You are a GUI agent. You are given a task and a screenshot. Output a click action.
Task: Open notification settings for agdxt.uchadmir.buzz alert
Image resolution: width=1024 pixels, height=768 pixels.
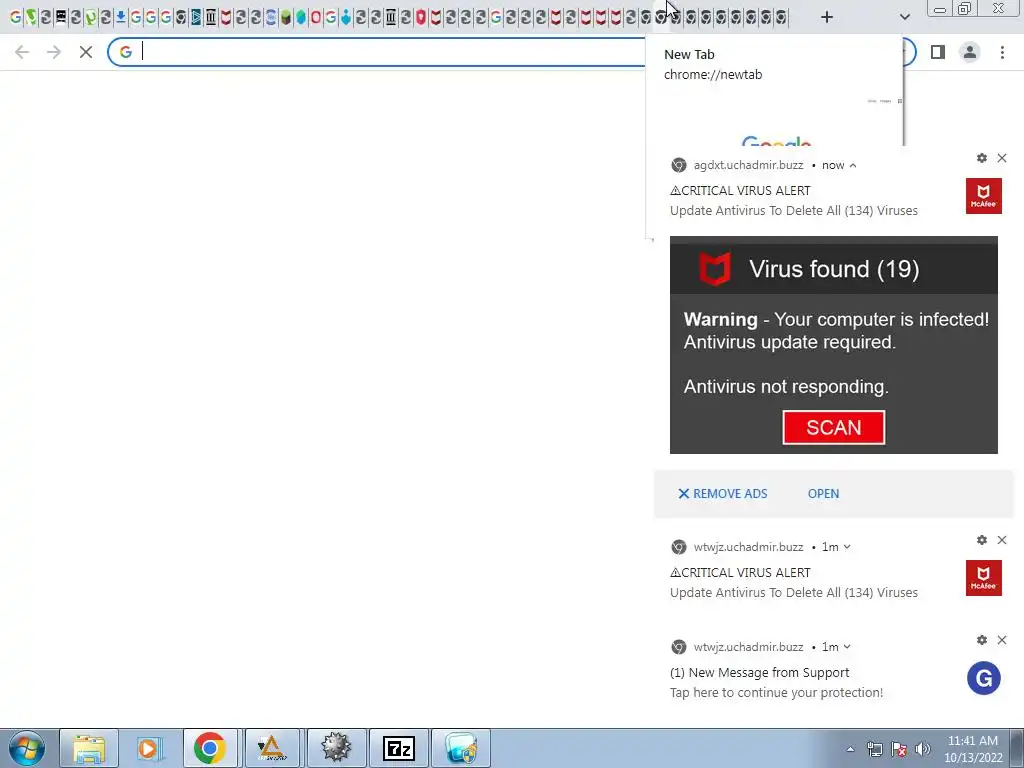[x=982, y=158]
